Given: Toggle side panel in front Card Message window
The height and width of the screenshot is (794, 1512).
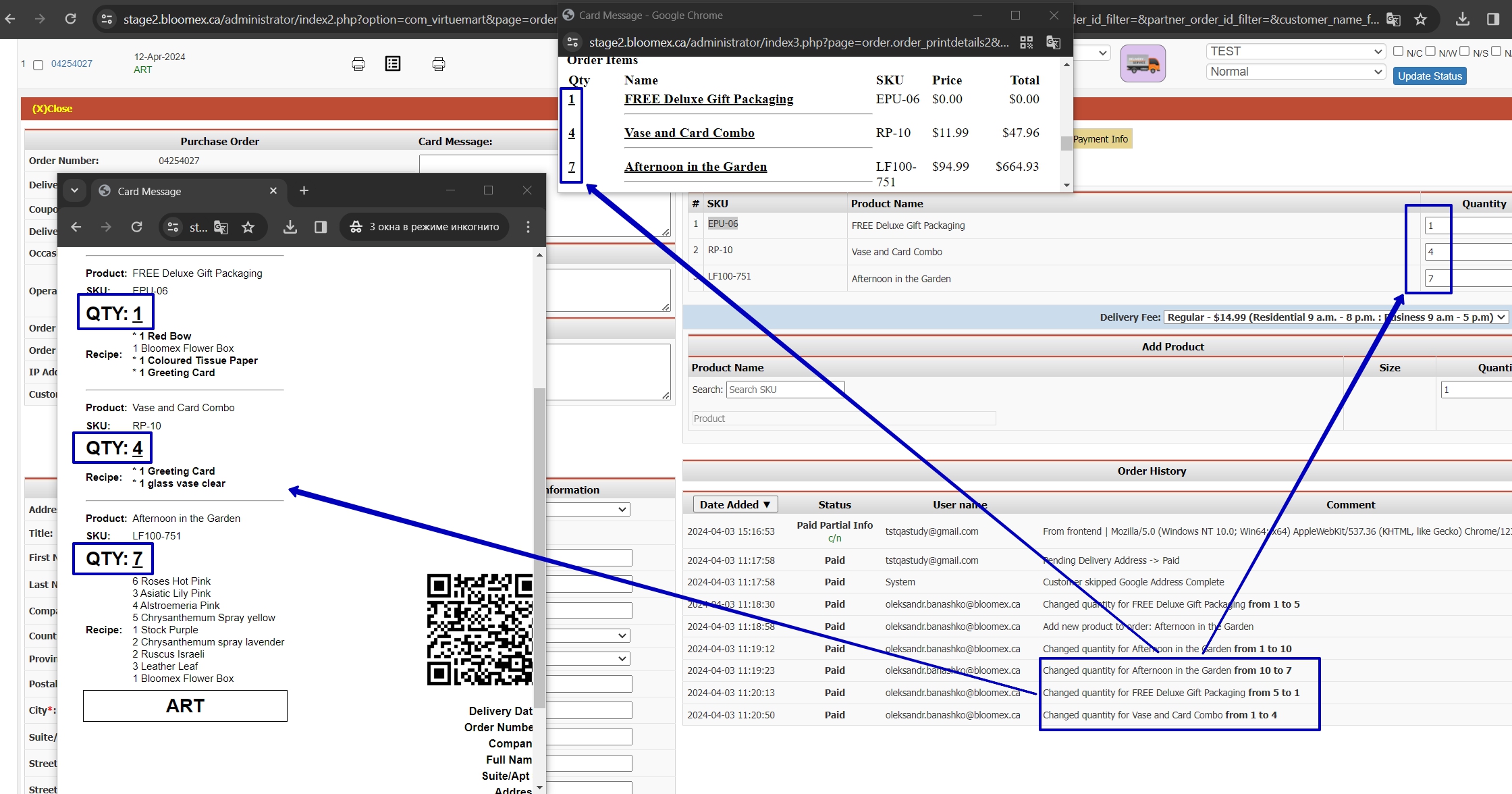Looking at the screenshot, I should point(321,227).
